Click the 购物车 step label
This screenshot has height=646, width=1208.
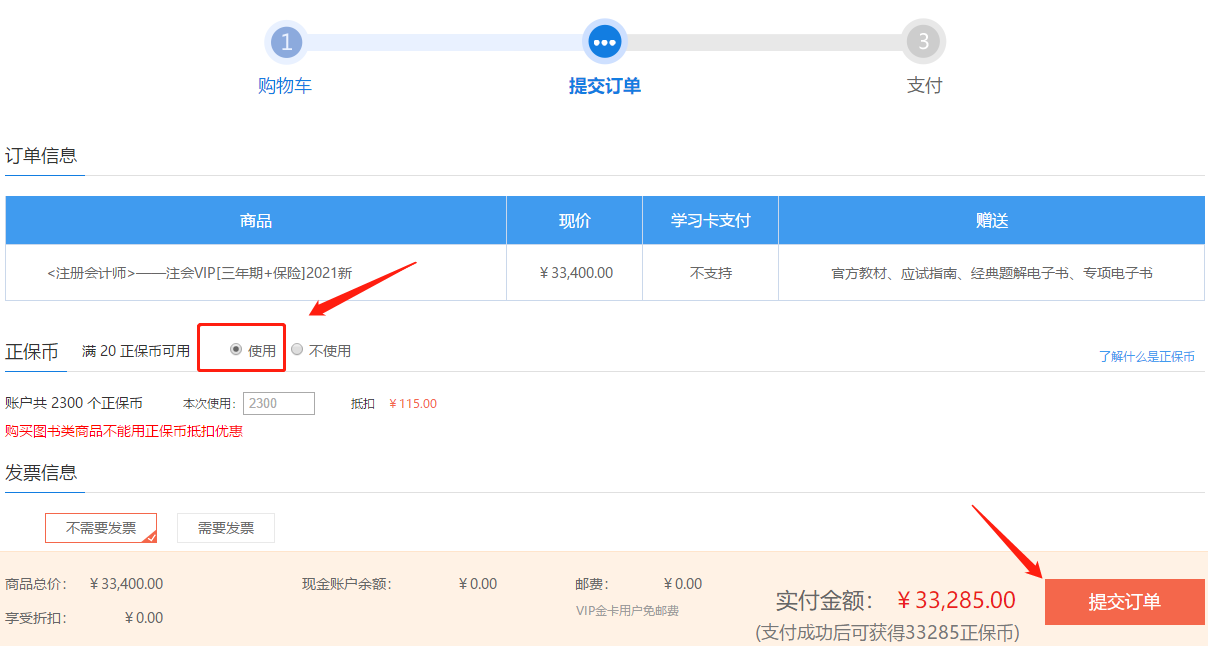point(287,86)
